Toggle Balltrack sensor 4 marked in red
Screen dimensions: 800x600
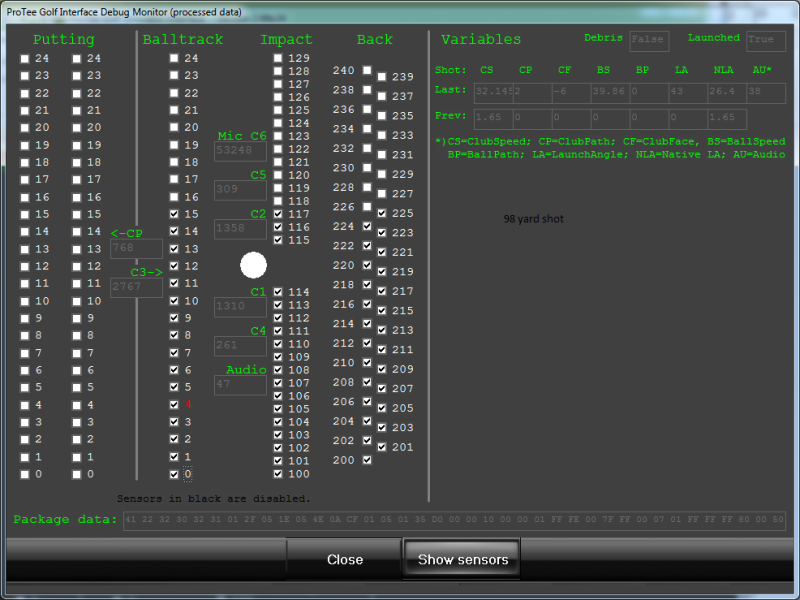click(175, 405)
